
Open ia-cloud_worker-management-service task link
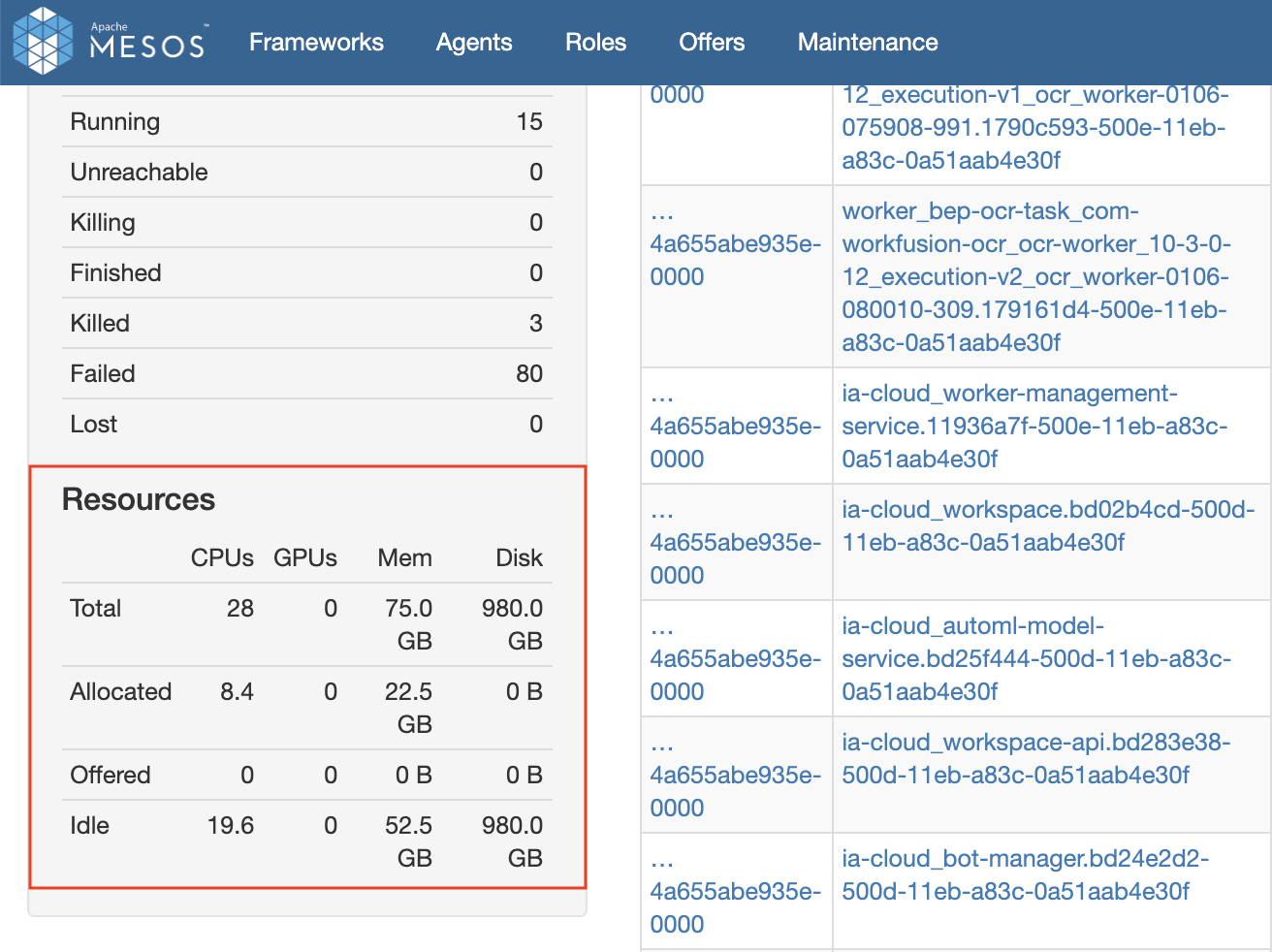tap(1034, 426)
